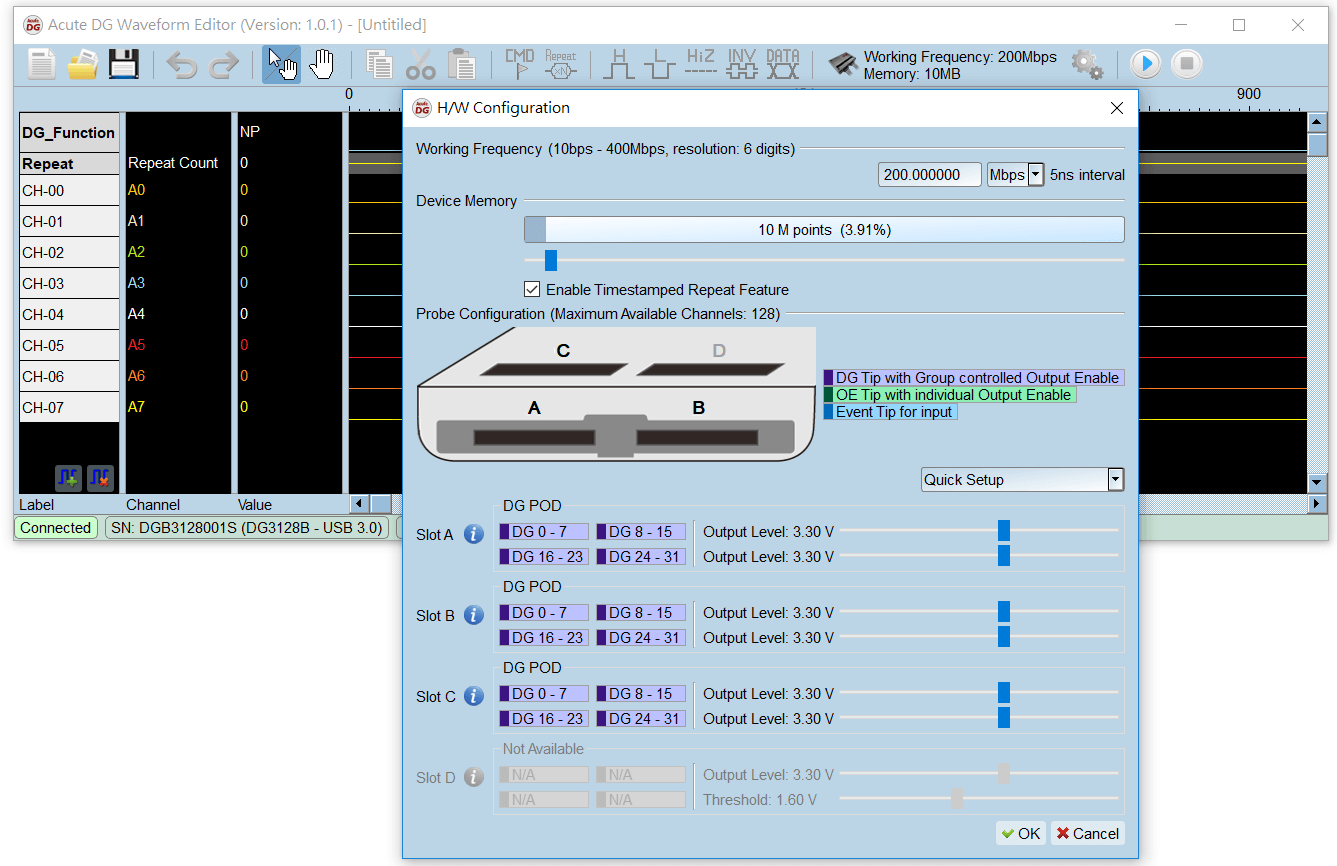Screen dimensions: 1337x866
Task: Open the settings gear menu in the toolbar
Action: [x=1087, y=63]
